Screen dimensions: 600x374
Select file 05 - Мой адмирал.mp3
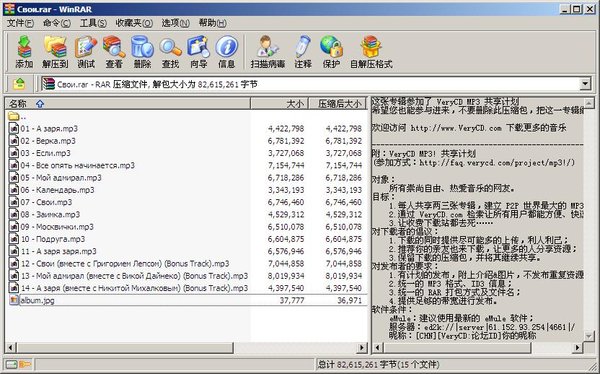tap(61, 178)
